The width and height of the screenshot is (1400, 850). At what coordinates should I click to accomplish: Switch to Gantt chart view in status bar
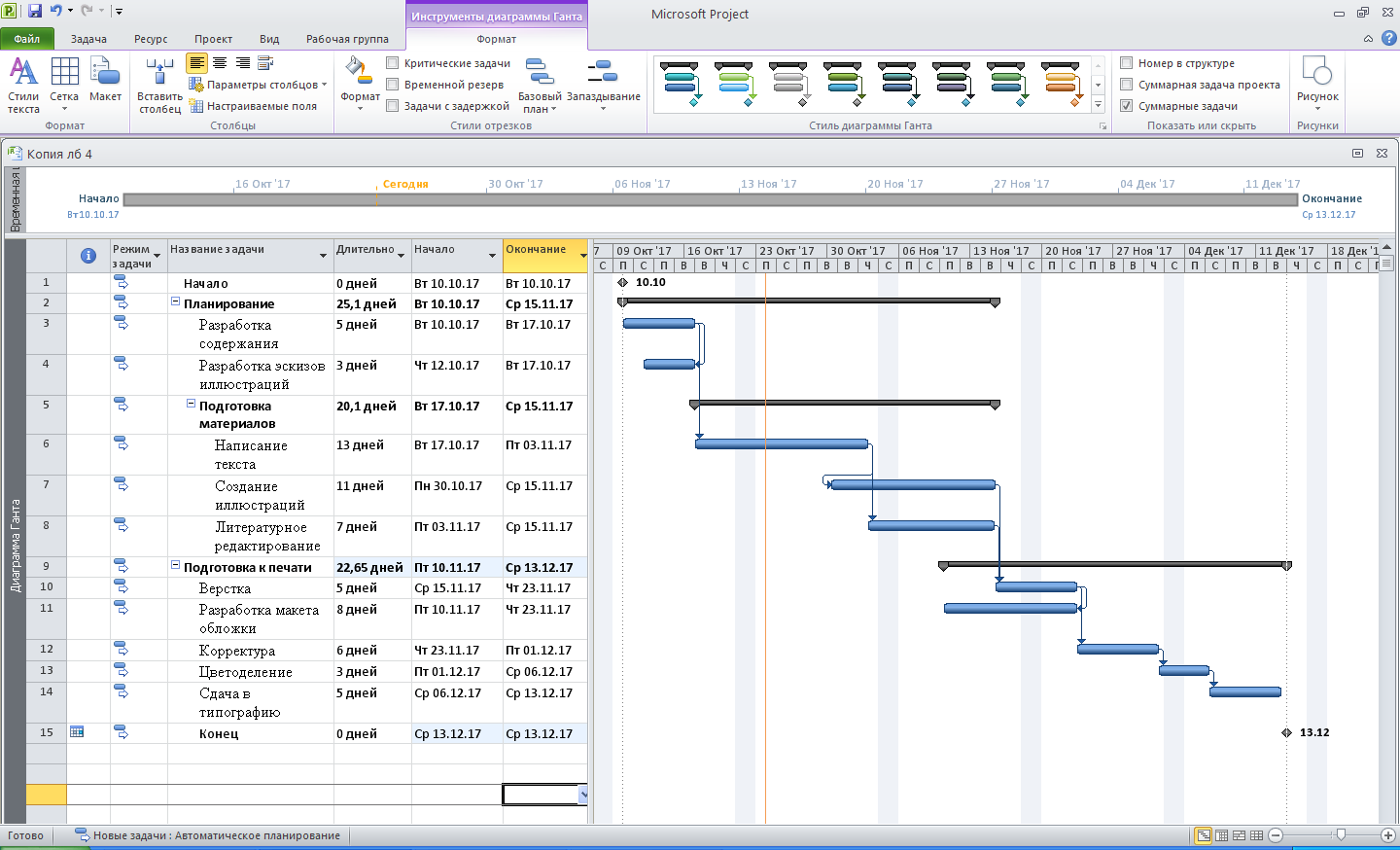point(1204,835)
